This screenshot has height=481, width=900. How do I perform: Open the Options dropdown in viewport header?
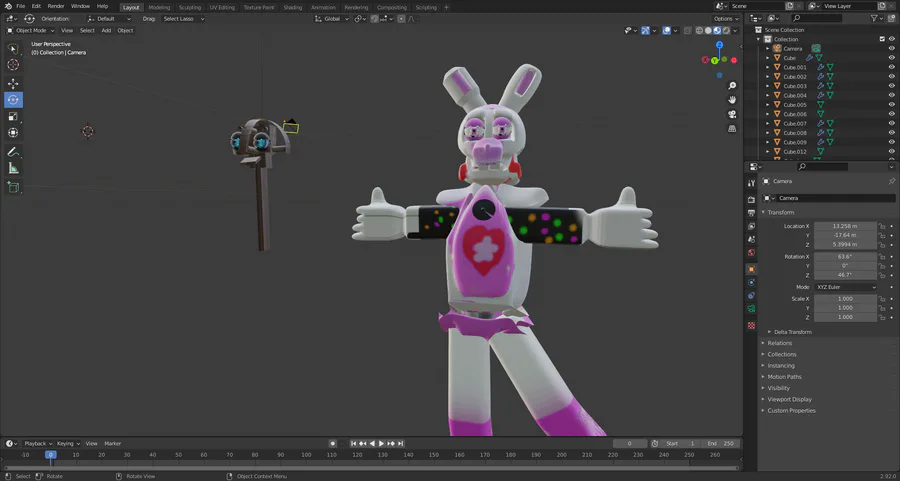tap(726, 19)
